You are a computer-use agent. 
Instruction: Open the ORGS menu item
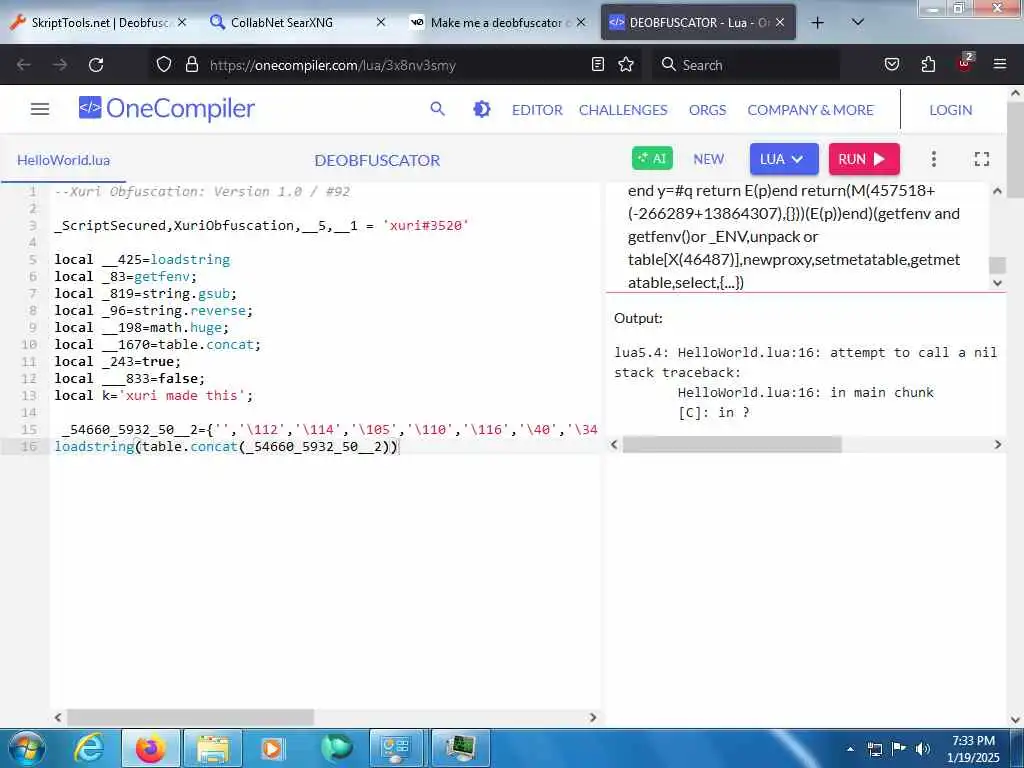point(707,110)
